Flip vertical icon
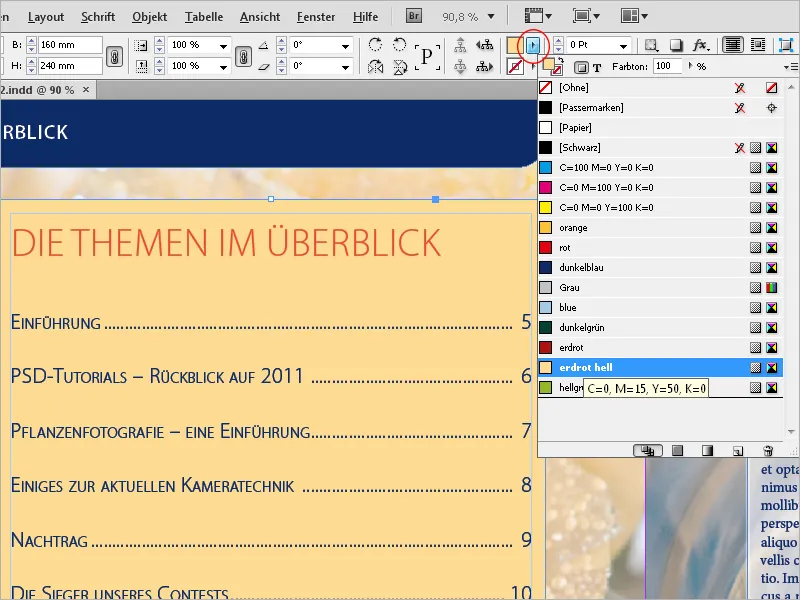 (x=400, y=66)
